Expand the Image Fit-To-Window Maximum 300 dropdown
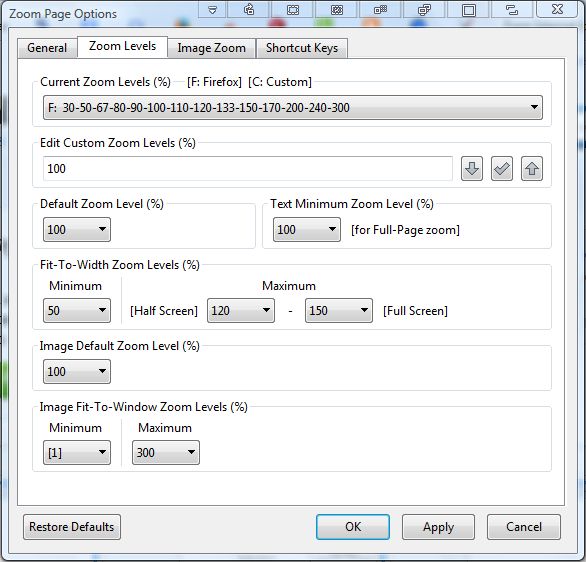The image size is (586, 562). click(166, 453)
